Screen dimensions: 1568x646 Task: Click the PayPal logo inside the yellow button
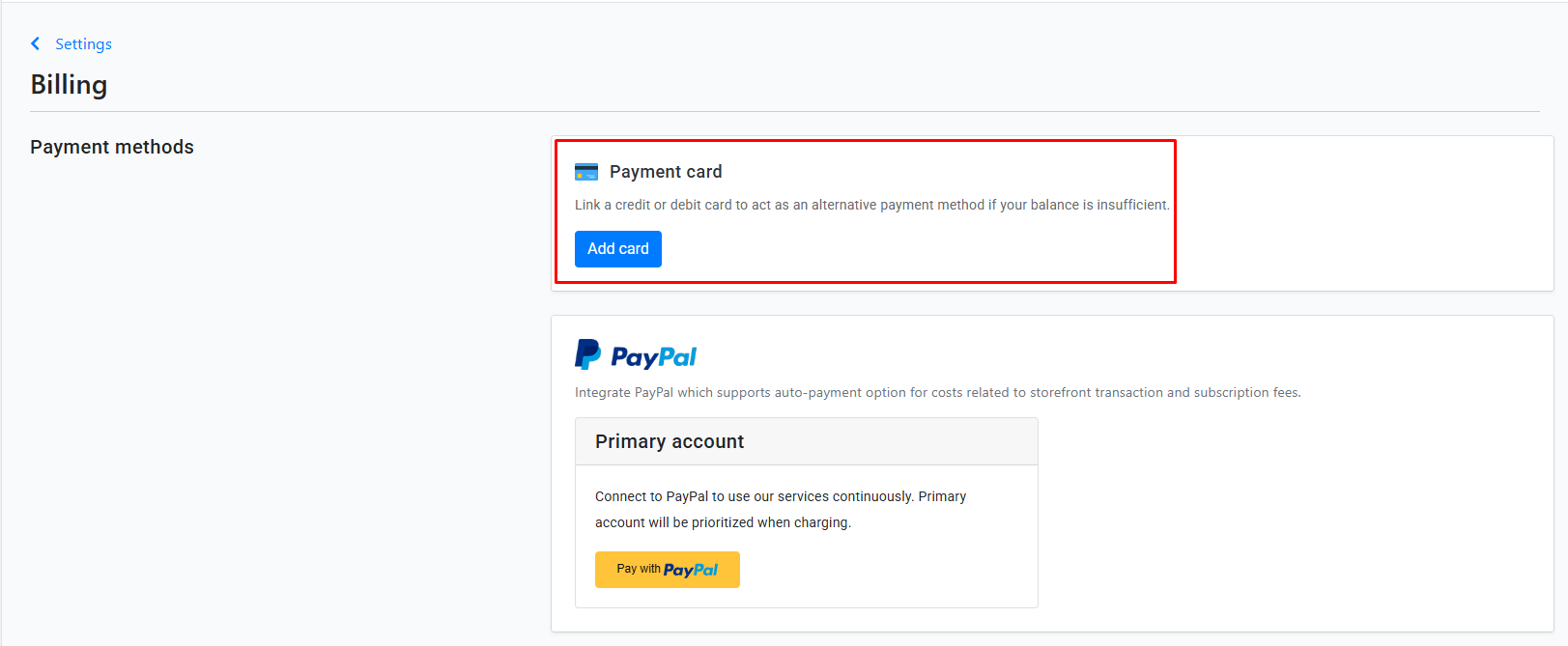(691, 570)
